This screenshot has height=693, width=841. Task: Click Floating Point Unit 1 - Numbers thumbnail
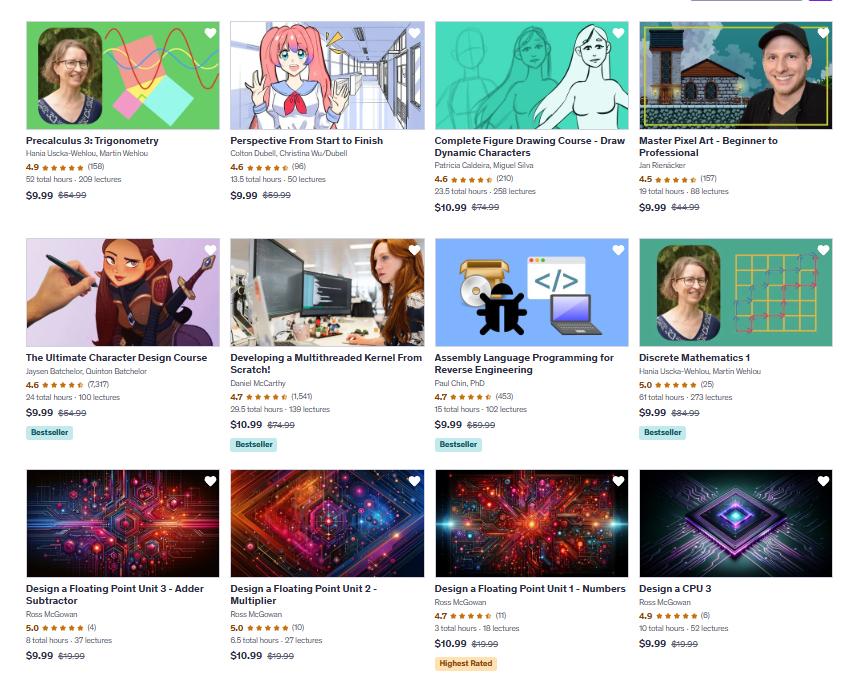[x=532, y=524]
